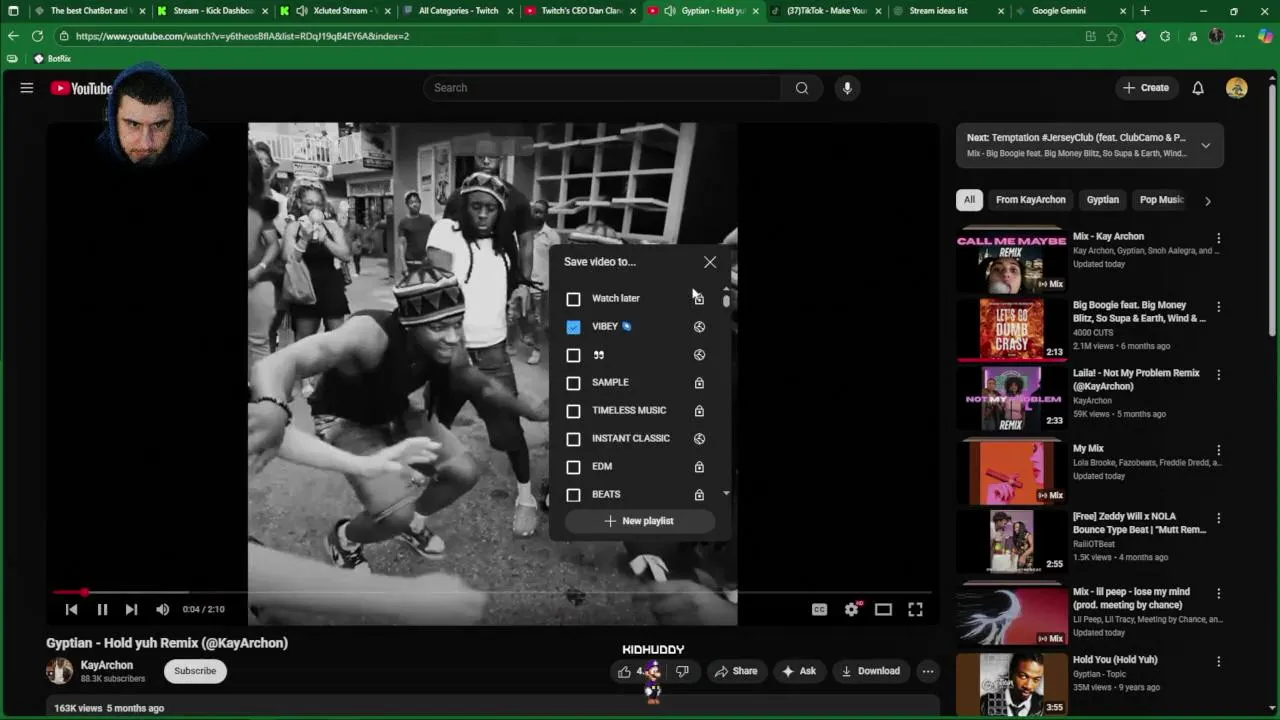
Task: Open the notifications bell
Action: click(x=1198, y=88)
